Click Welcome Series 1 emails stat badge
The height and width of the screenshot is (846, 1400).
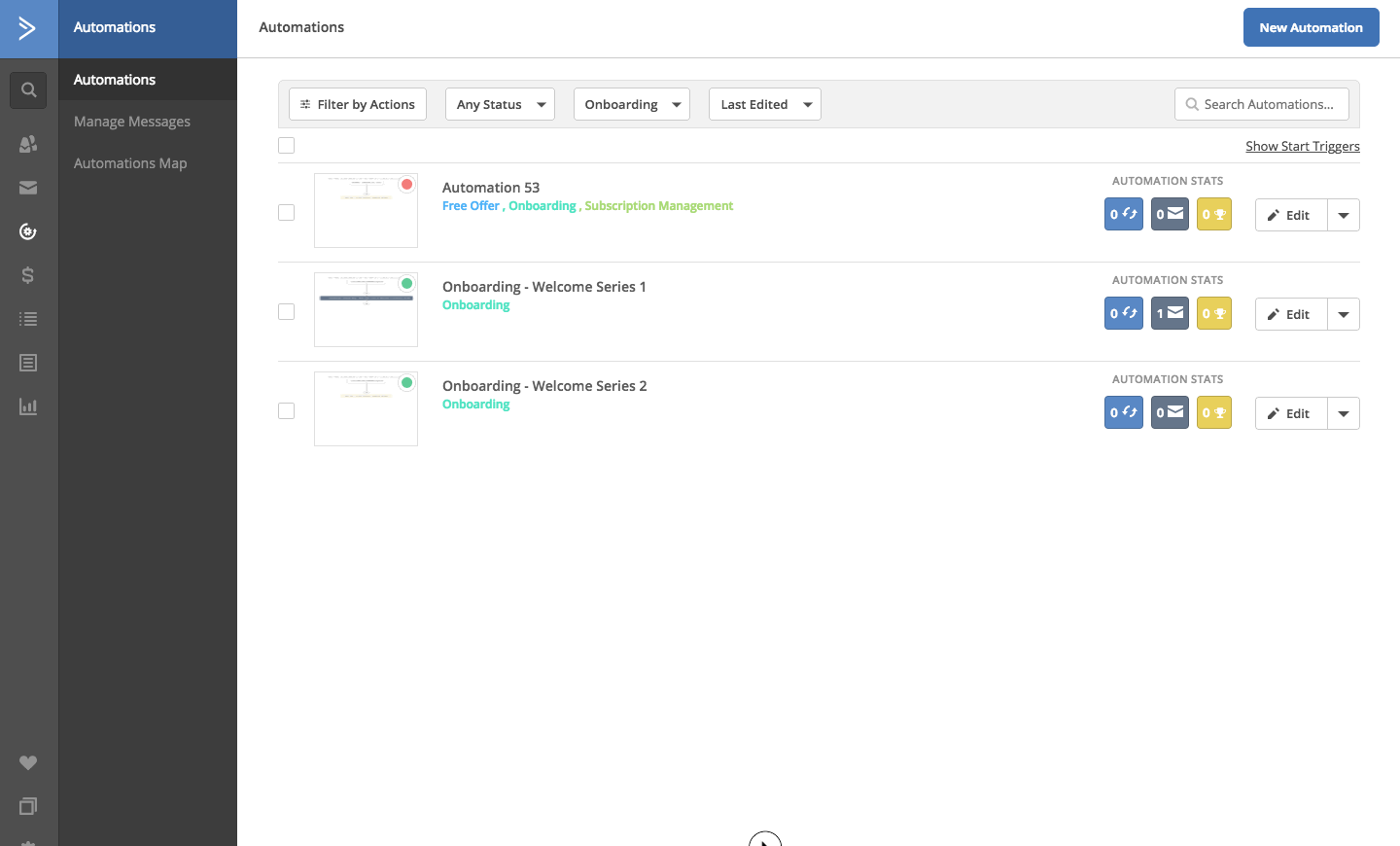[x=1170, y=314]
